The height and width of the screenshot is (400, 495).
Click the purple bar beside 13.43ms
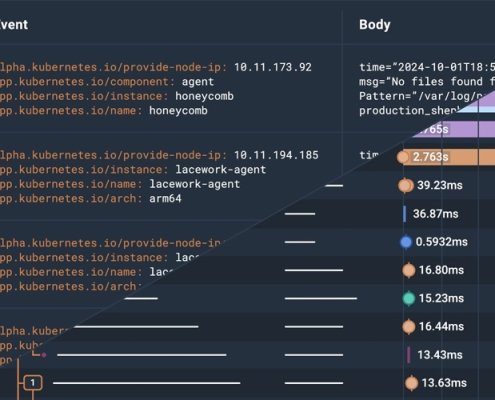[409, 355]
